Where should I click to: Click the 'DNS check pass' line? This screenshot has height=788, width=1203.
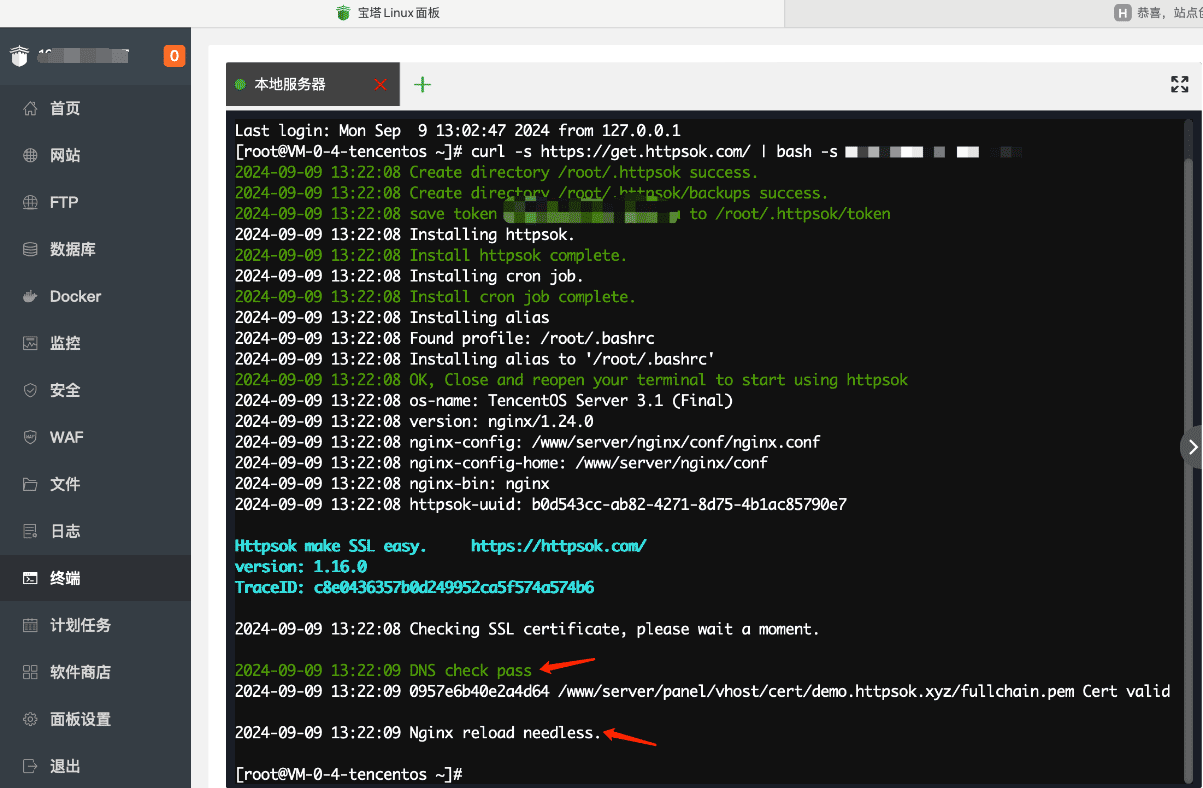(383, 671)
